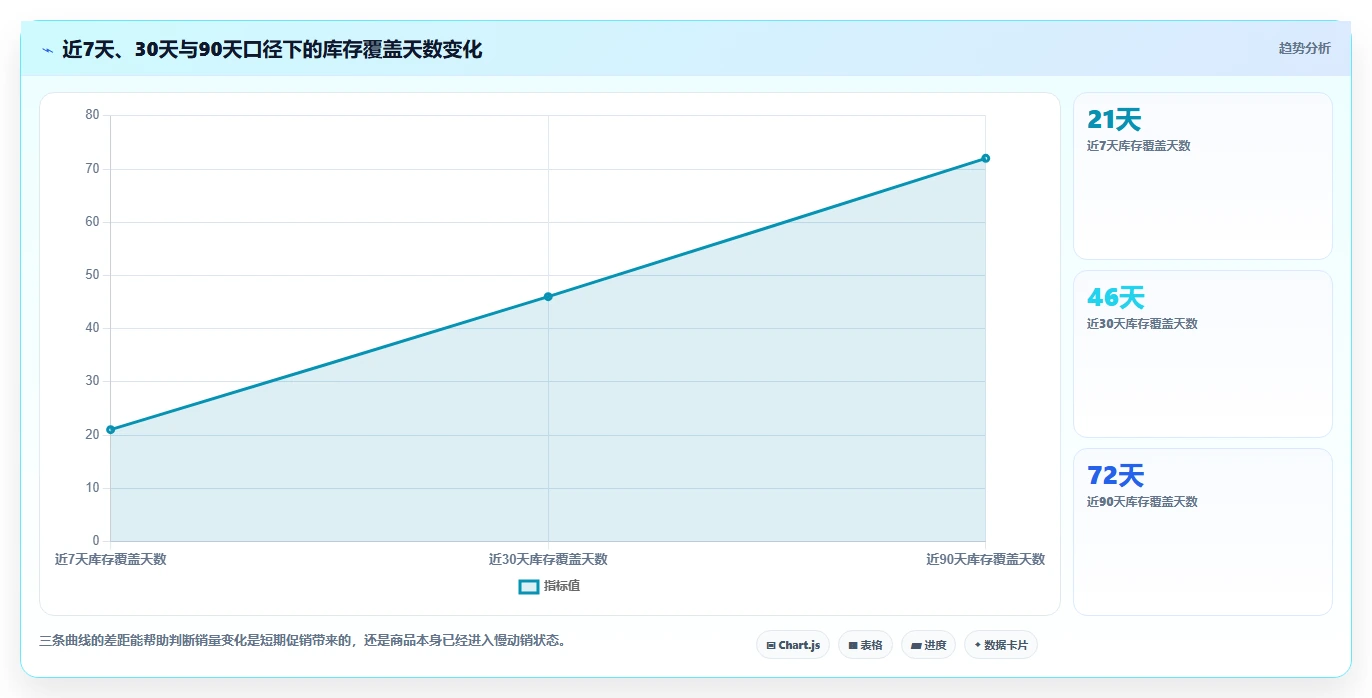Screen dimensions: 1372x698
Task: Select the 表格 chip button
Action: tap(865, 645)
